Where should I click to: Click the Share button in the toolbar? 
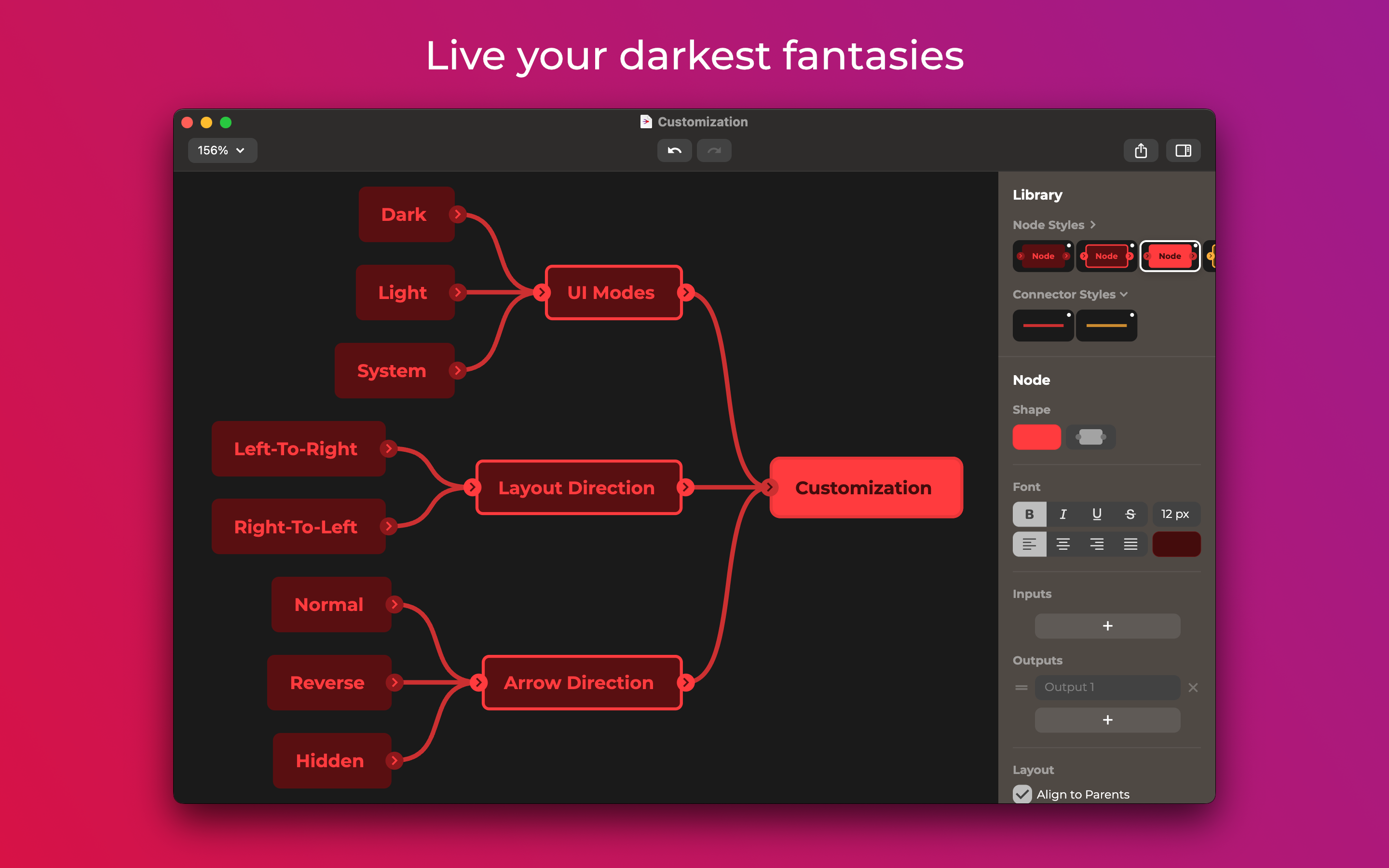coord(1141,150)
